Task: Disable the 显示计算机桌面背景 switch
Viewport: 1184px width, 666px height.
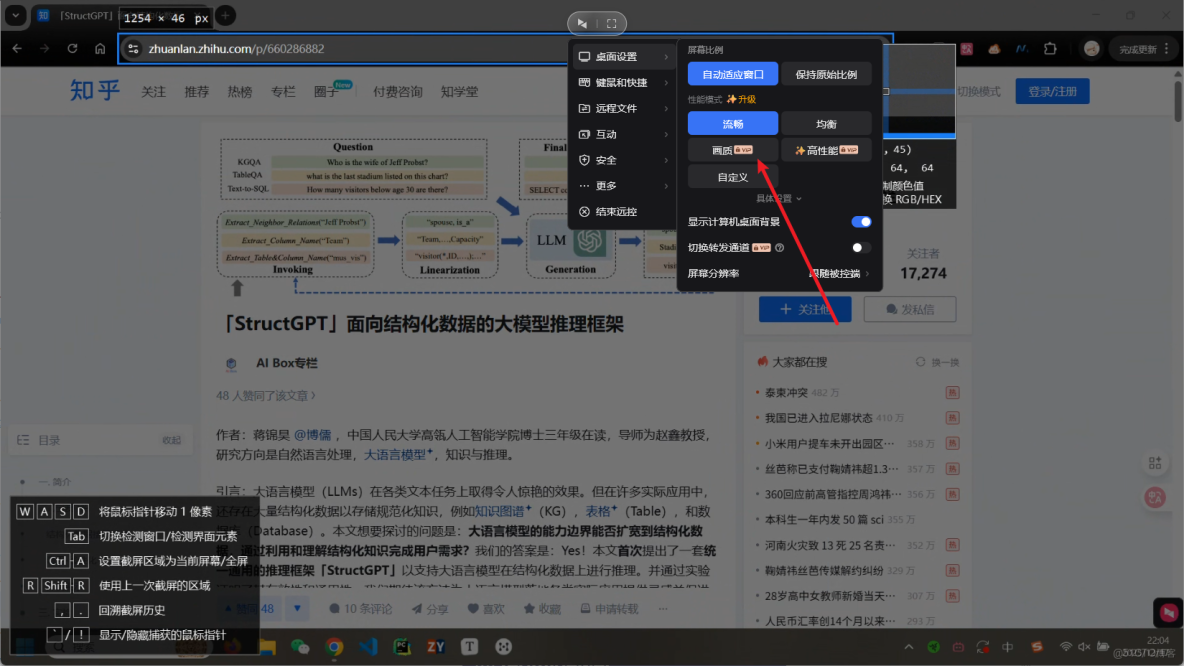Action: point(861,221)
